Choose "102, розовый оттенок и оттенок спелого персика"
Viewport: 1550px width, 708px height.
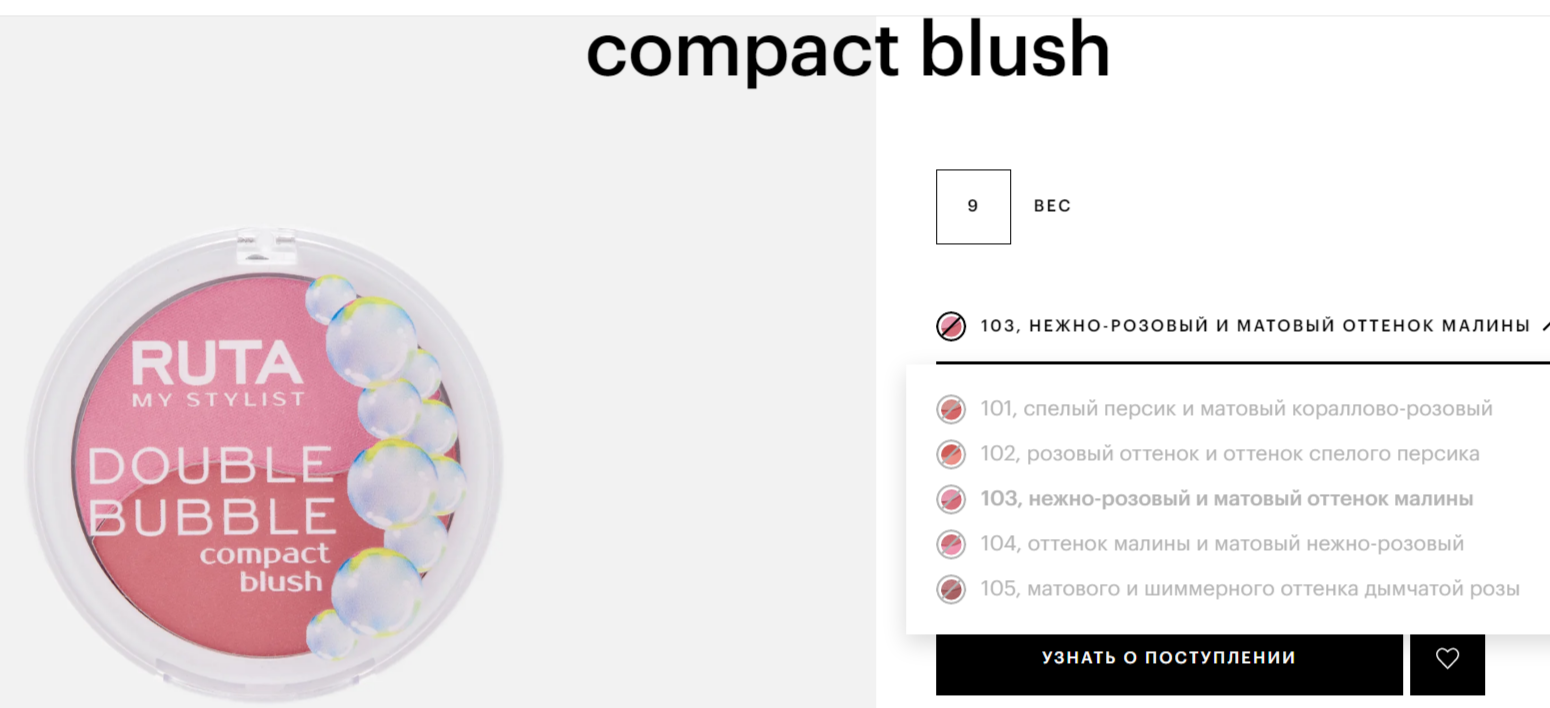coord(1229,454)
